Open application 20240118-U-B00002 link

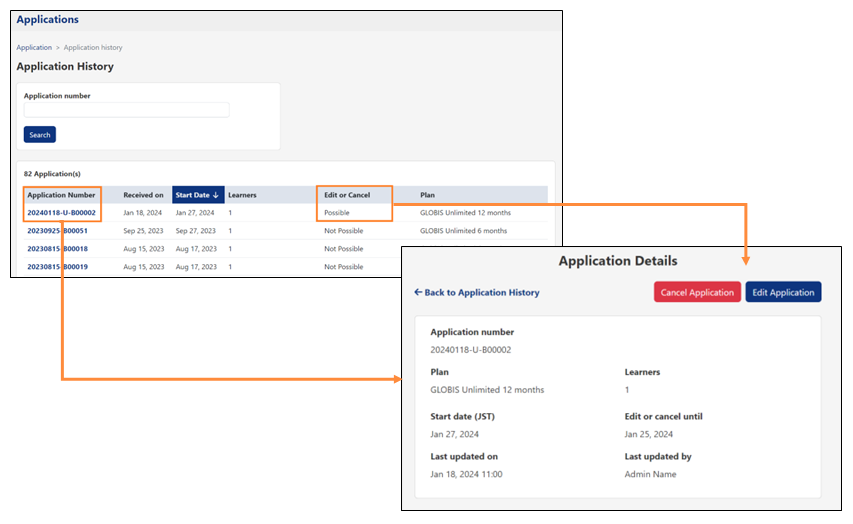pyautogui.click(x=61, y=213)
